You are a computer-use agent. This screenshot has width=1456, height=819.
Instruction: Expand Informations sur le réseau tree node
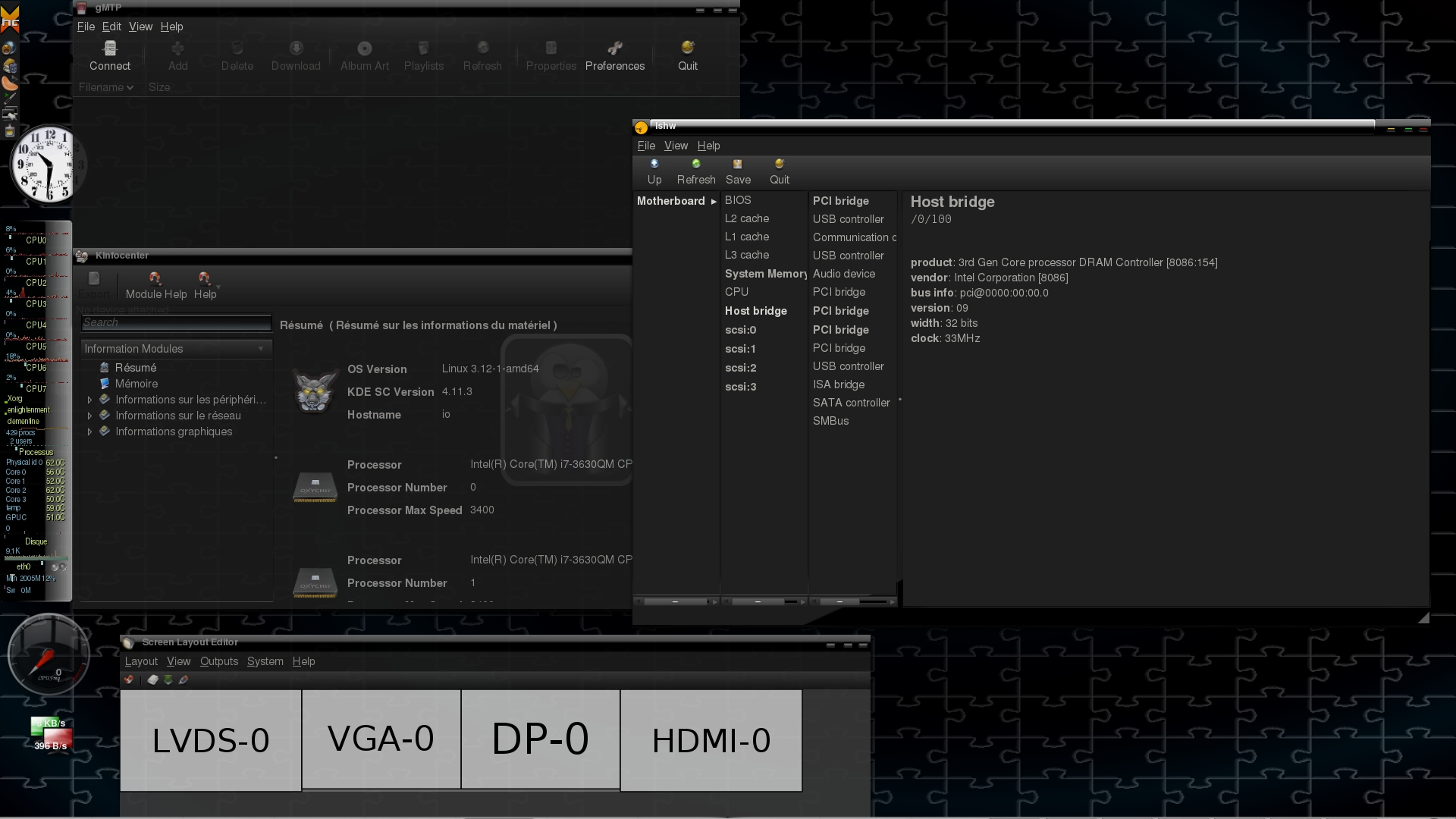point(89,416)
